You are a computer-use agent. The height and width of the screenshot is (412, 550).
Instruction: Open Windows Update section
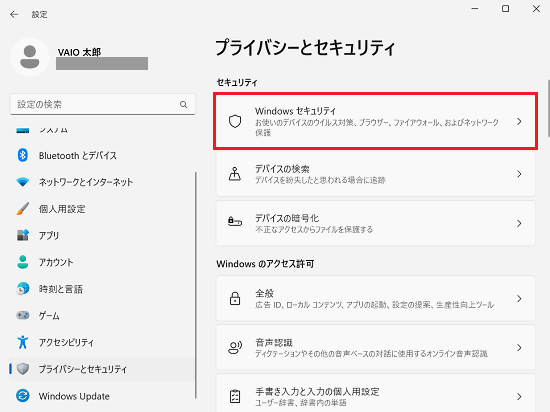102,396
